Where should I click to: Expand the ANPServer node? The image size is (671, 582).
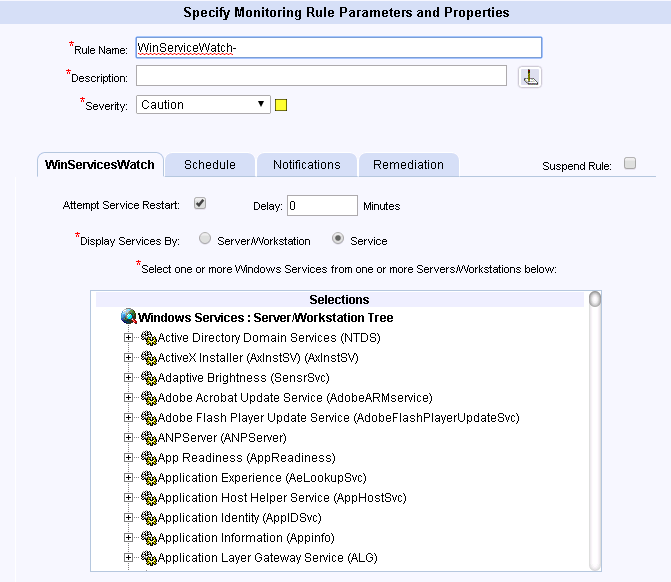[128, 438]
